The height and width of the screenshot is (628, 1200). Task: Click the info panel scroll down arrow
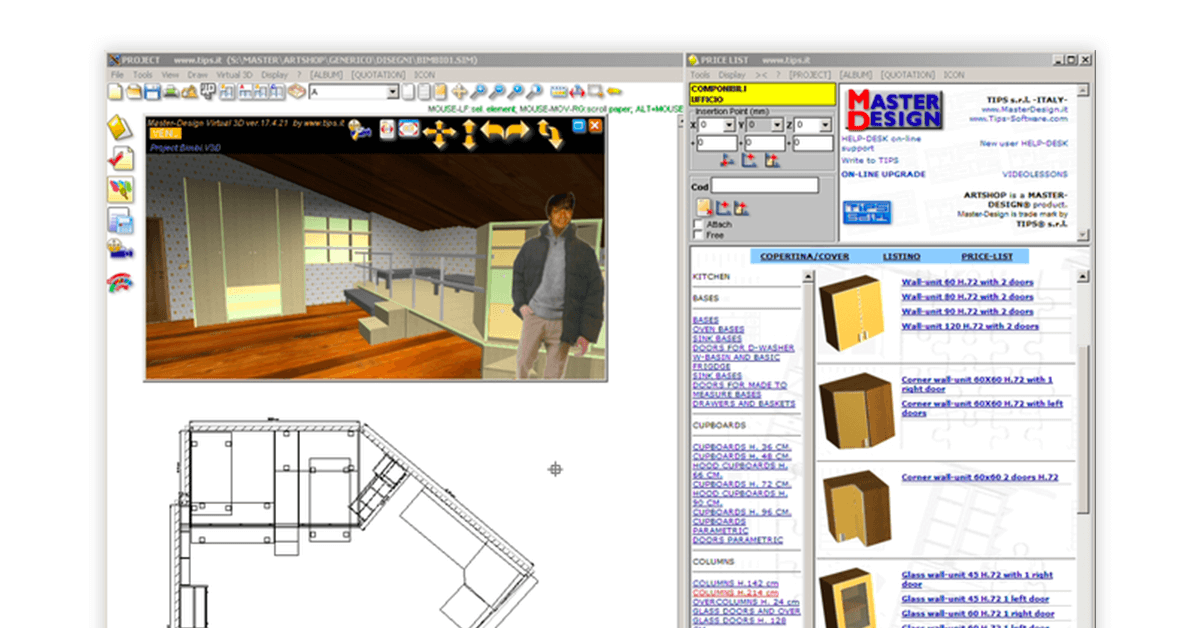pos(1081,234)
